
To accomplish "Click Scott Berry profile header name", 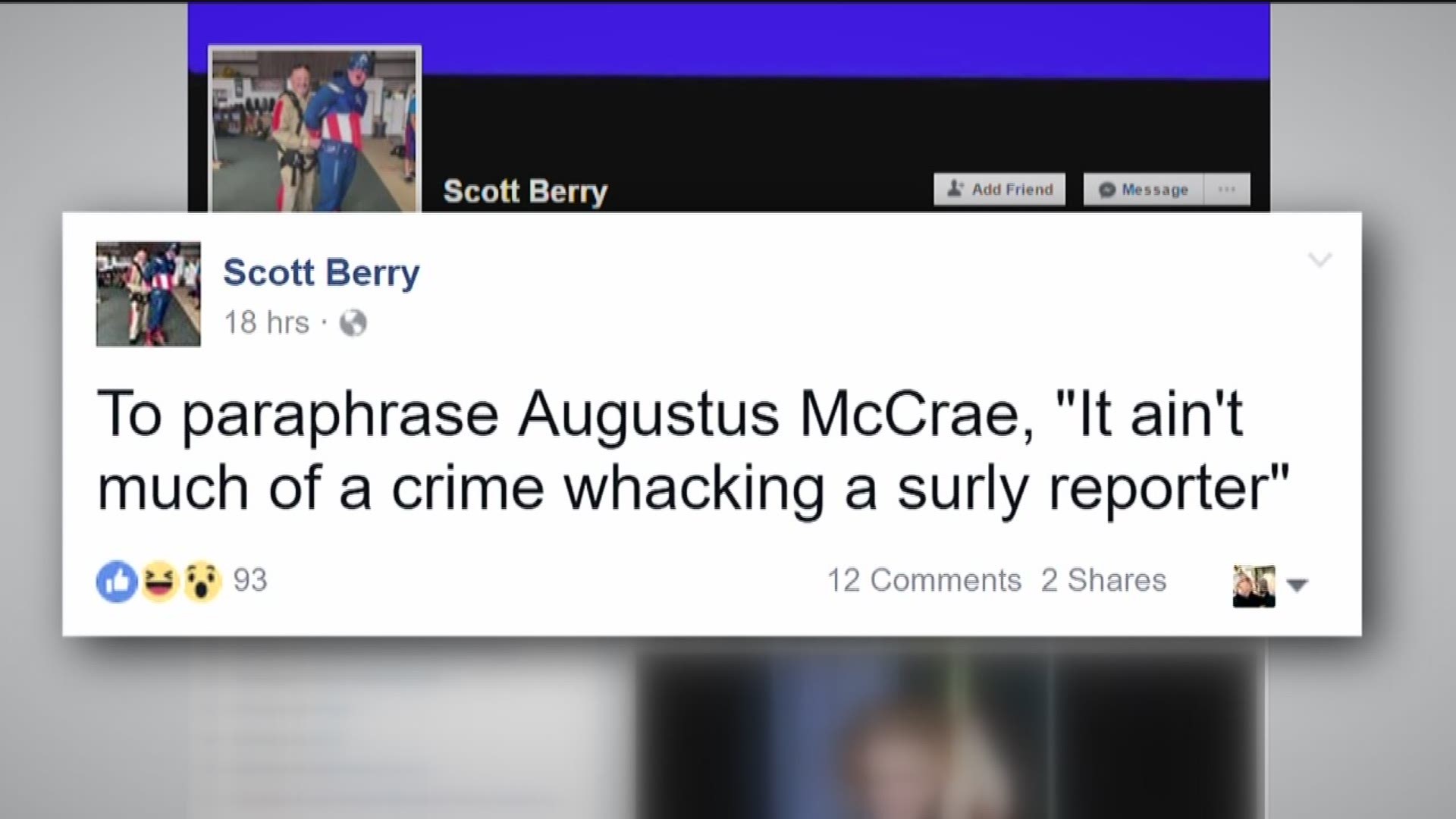I will click(x=525, y=191).
